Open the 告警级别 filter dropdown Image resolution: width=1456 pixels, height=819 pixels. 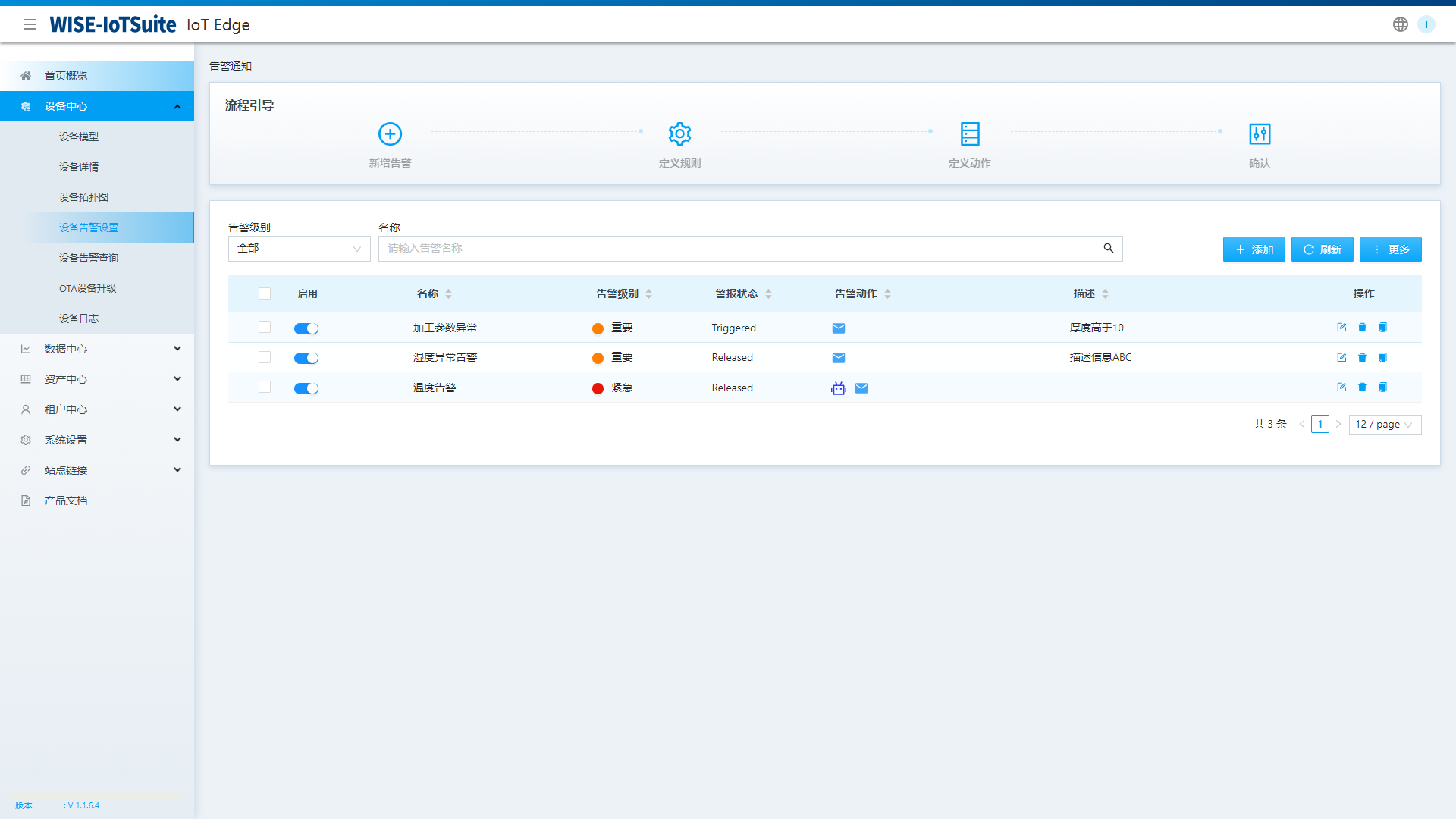[x=299, y=248]
